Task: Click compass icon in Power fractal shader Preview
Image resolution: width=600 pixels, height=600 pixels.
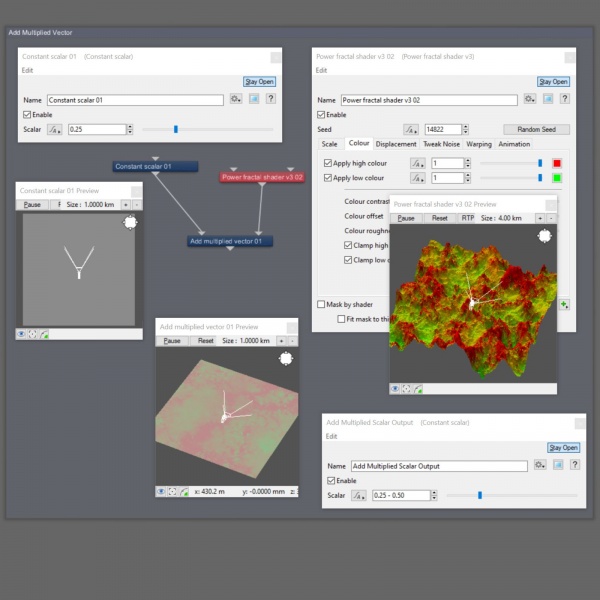Action: tap(545, 236)
